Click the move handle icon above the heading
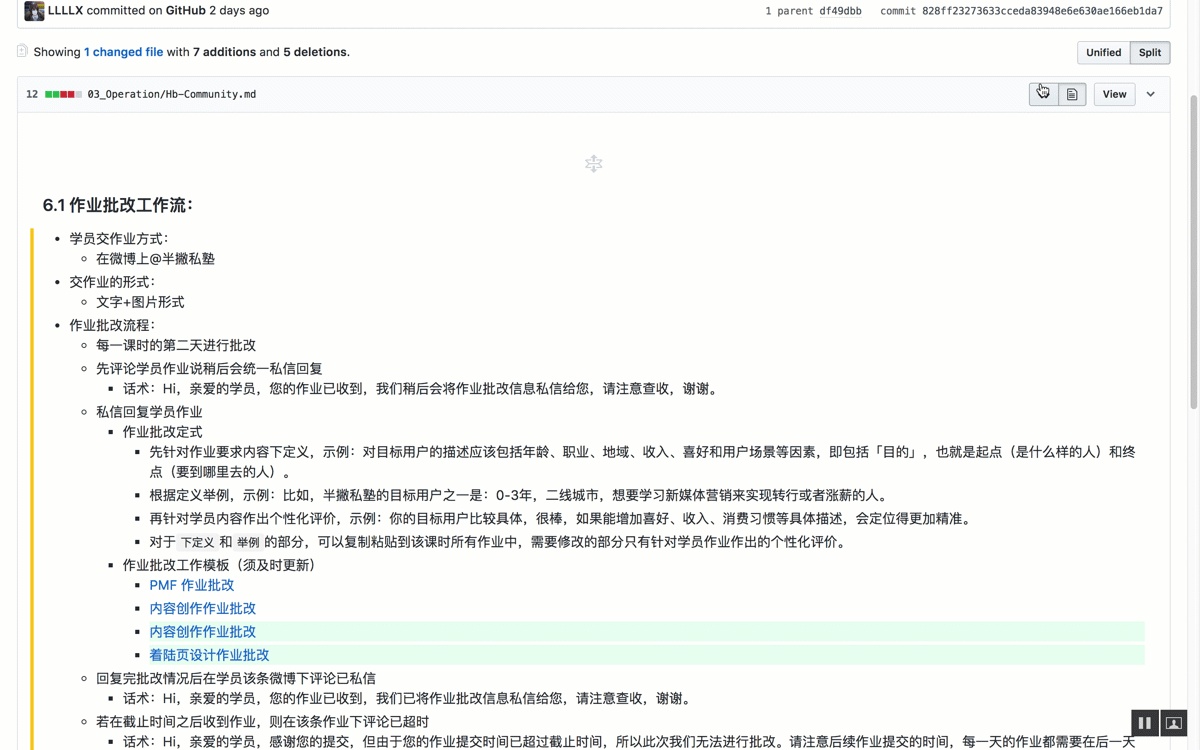The image size is (1200, 750). [593, 164]
